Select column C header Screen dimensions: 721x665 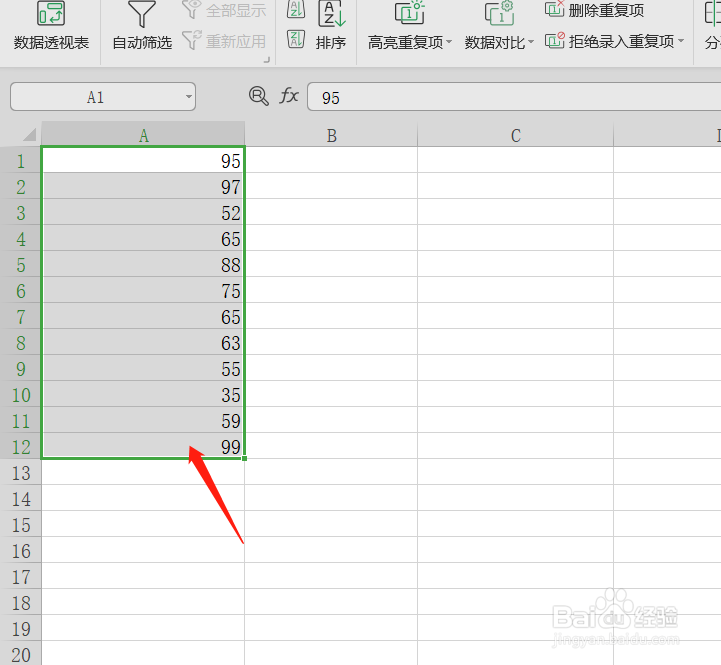(x=515, y=136)
